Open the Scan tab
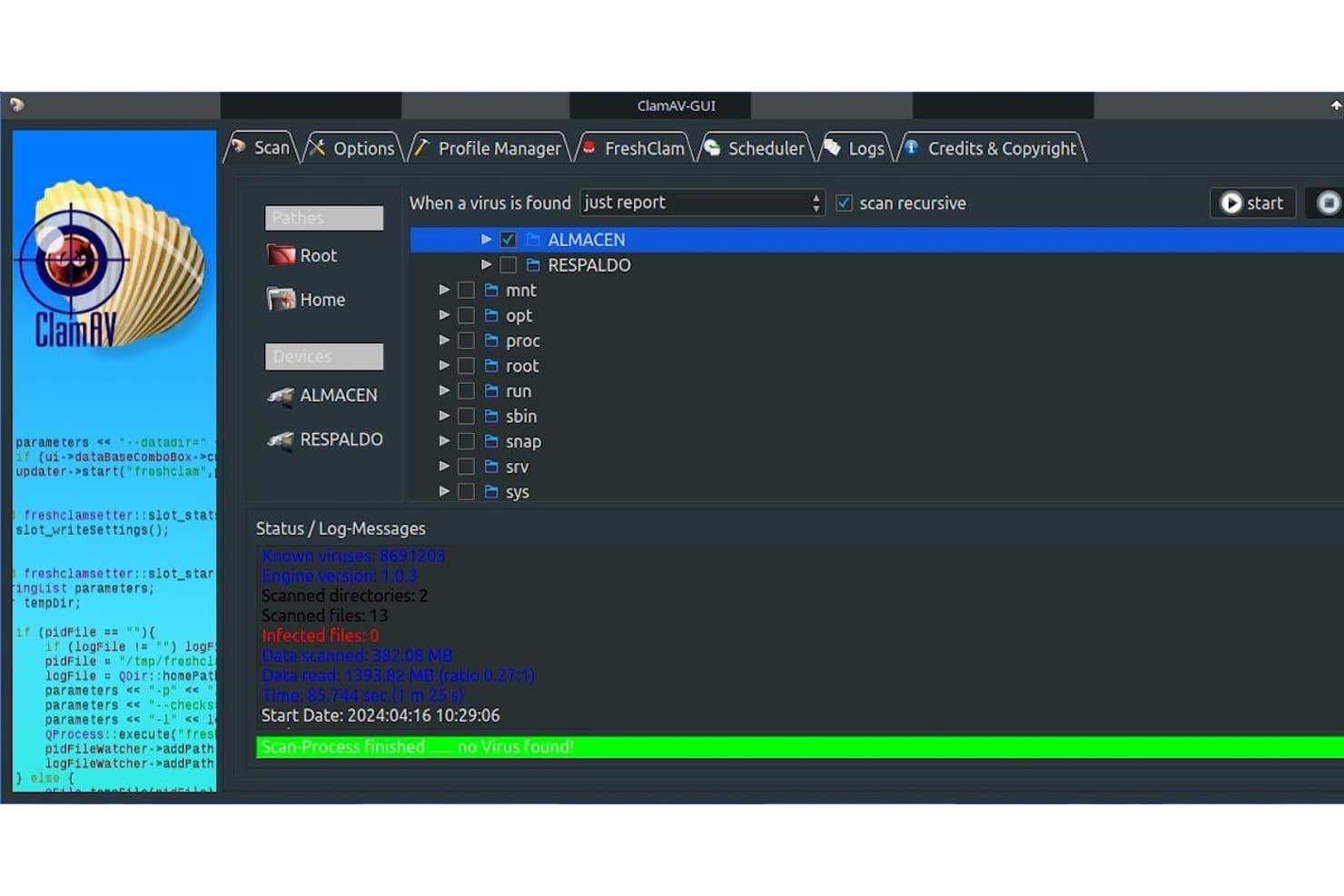Screen dimensions: 1344x896 pyautogui.click(x=262, y=147)
